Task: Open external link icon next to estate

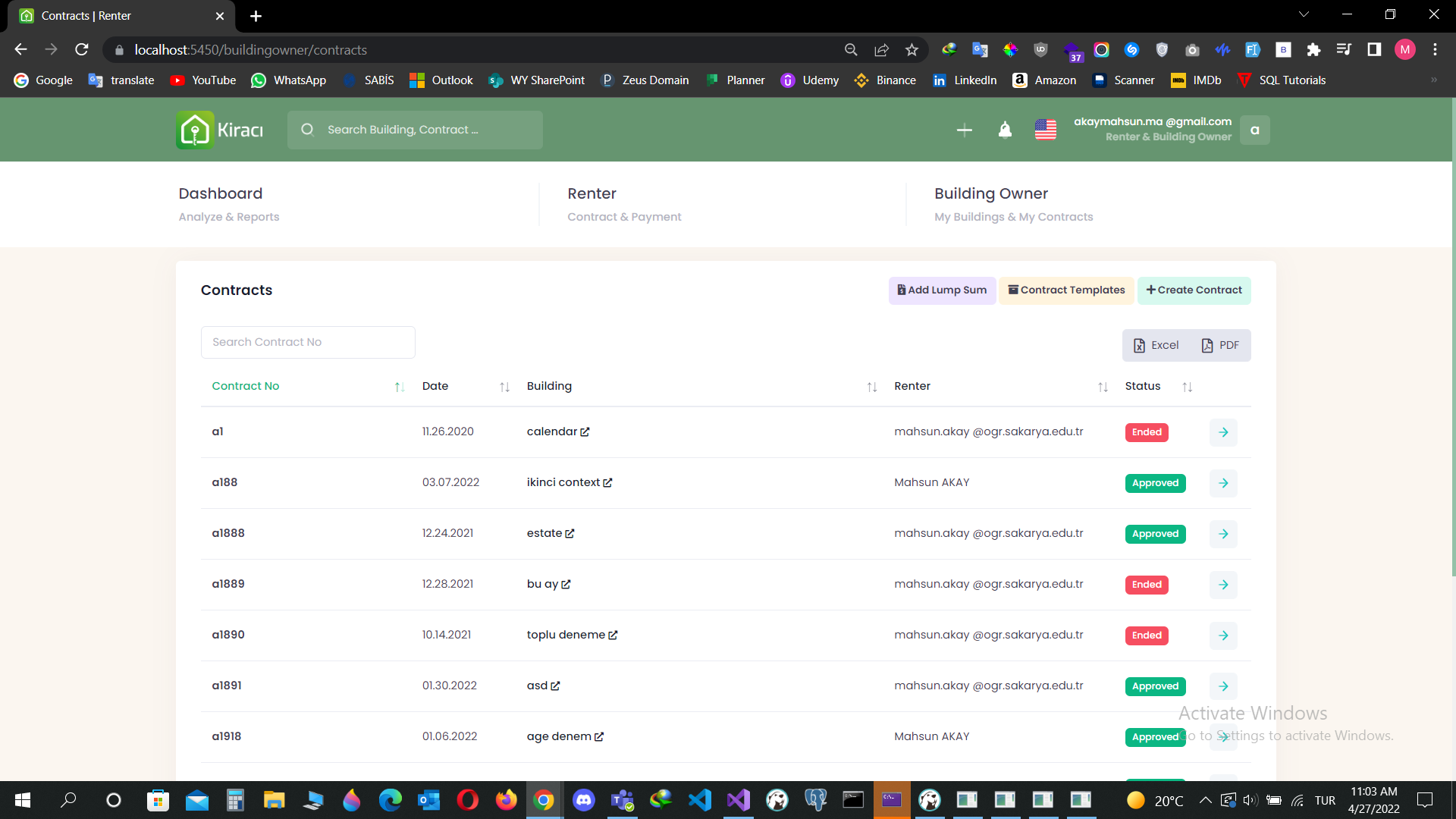Action: point(570,534)
